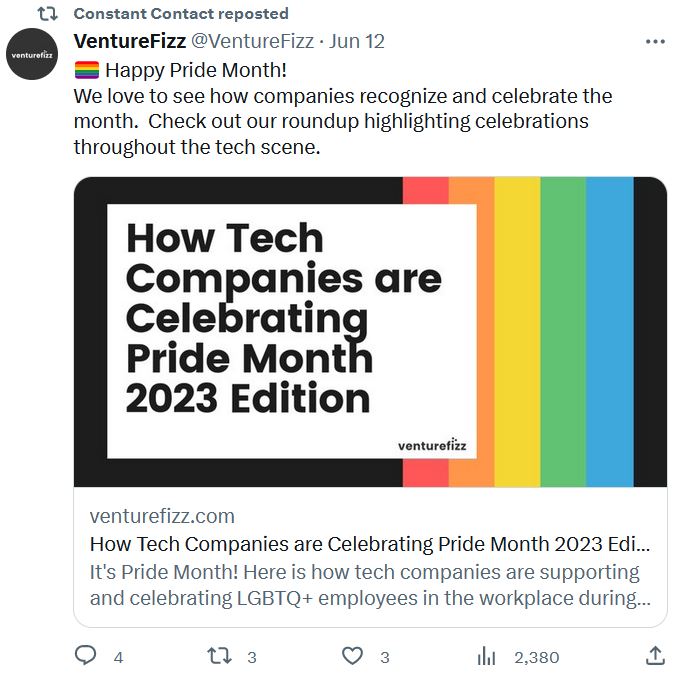Open tweet analytics via the views icon
The image size is (675, 675).
(x=487, y=656)
